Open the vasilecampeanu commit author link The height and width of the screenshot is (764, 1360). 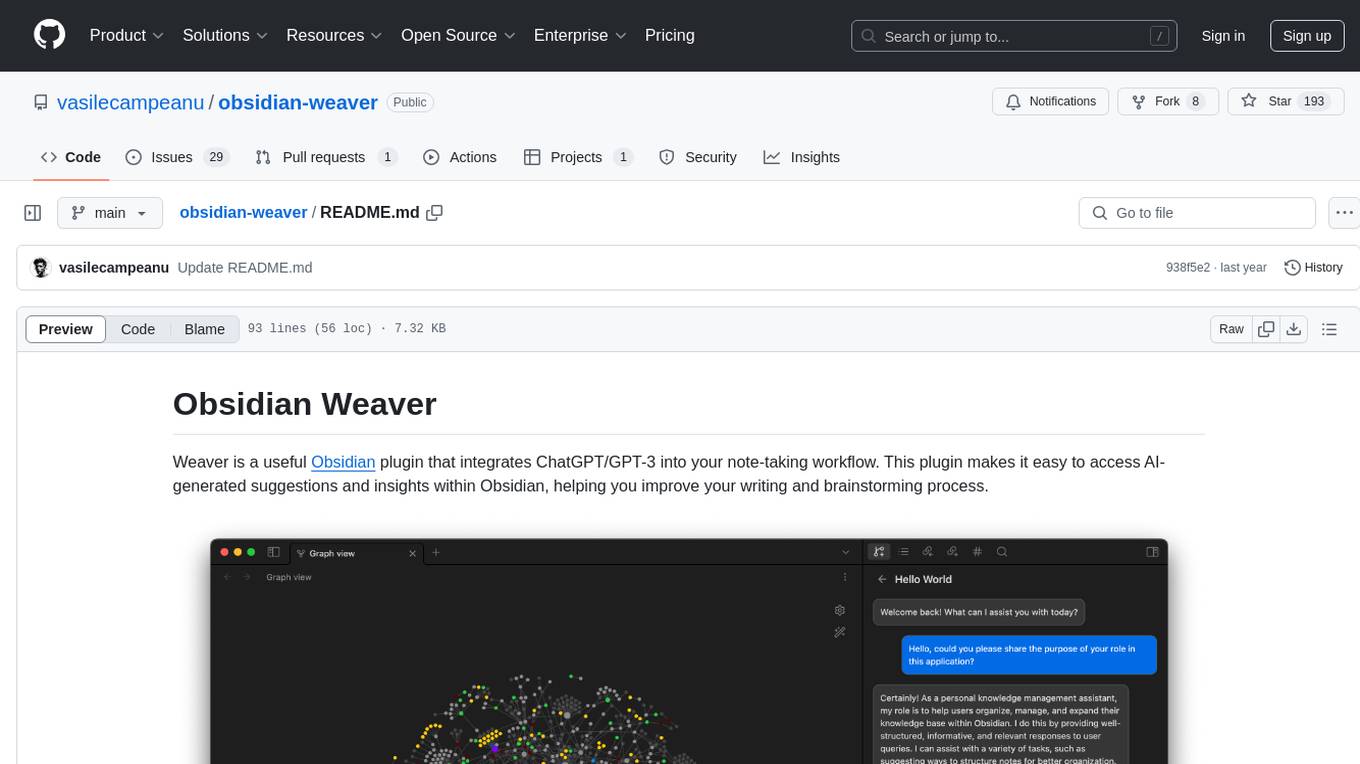point(114,268)
